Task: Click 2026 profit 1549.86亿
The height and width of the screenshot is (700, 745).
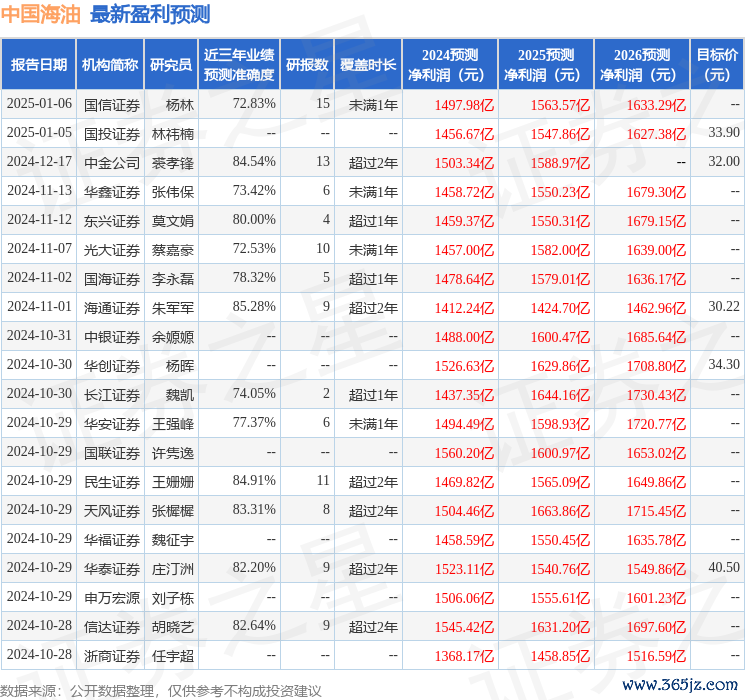Action: pos(657,569)
